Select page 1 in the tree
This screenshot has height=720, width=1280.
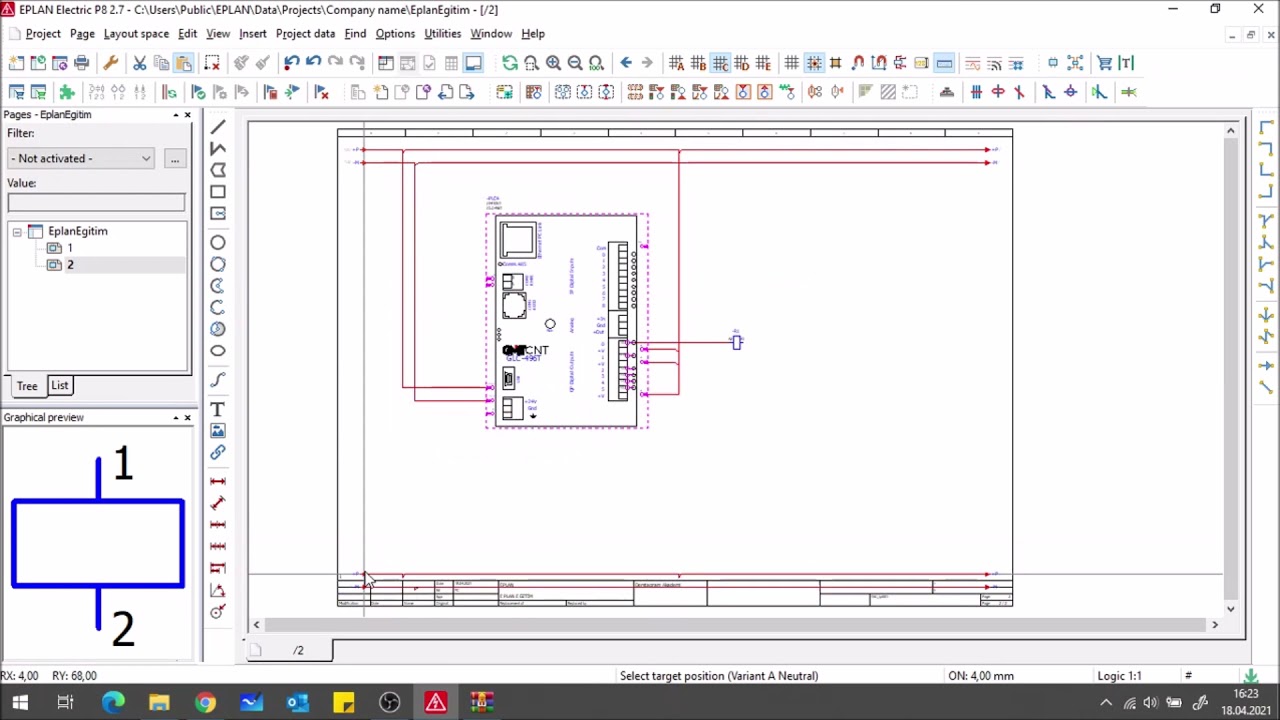coord(70,248)
